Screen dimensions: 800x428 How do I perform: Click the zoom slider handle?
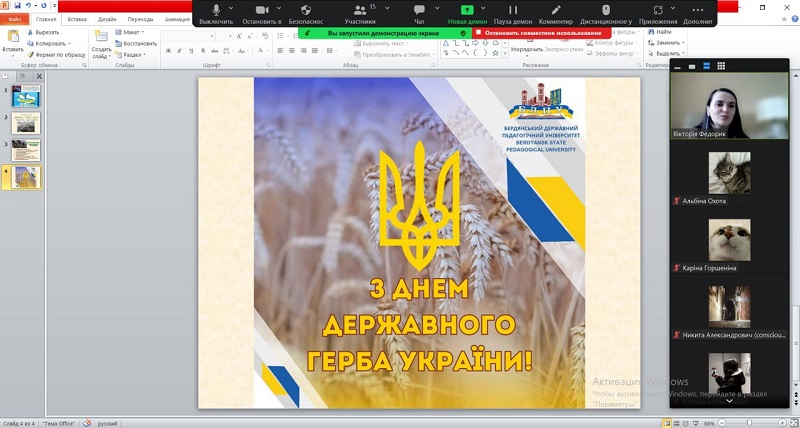click(749, 423)
